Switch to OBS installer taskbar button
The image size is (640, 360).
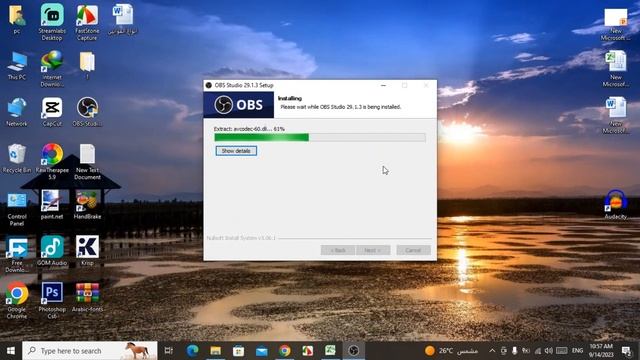click(353, 351)
